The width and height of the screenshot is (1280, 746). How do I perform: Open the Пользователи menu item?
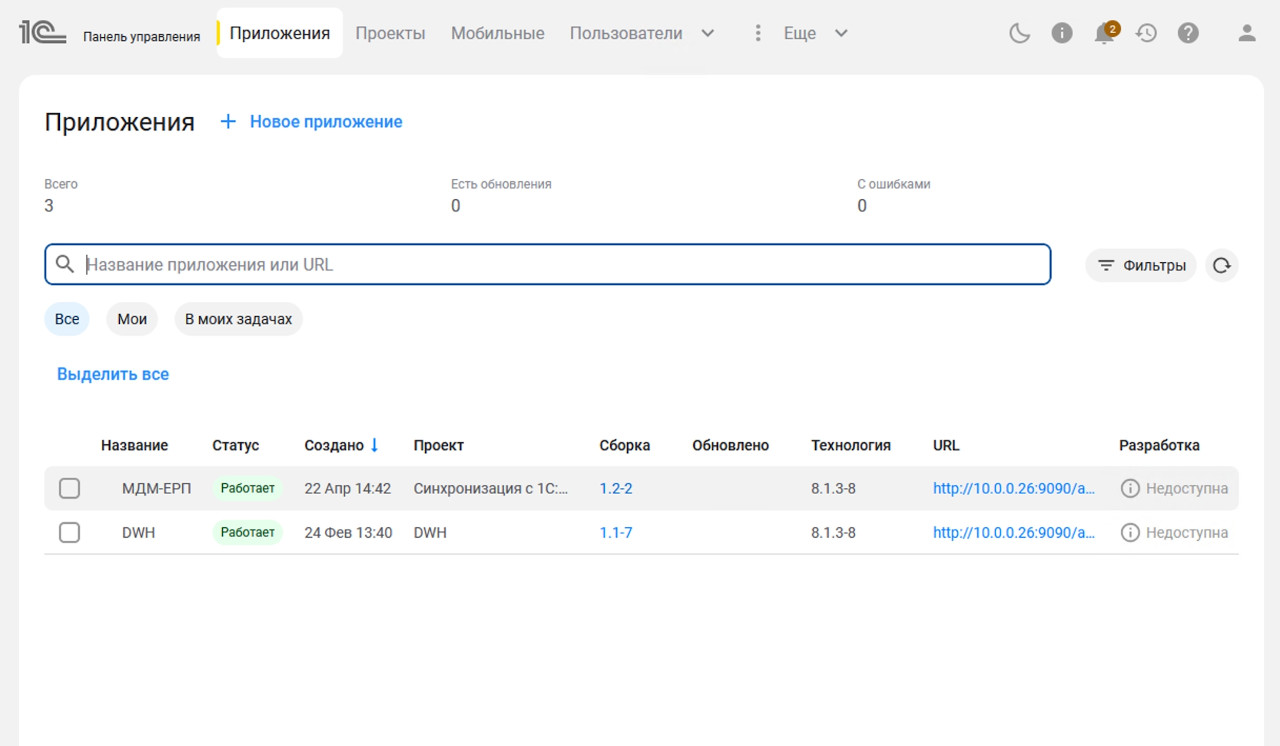pyautogui.click(x=626, y=33)
